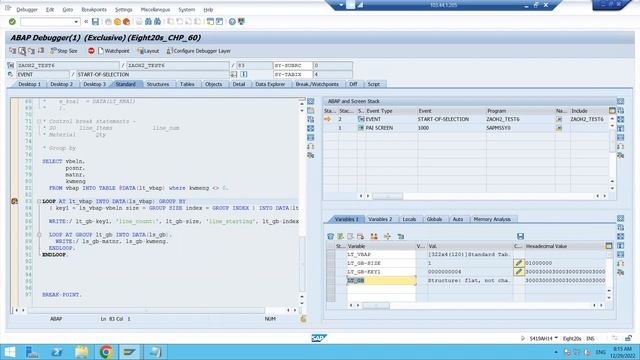
Task: Click the yellow Exit icon in toolbar
Action: (118, 22)
